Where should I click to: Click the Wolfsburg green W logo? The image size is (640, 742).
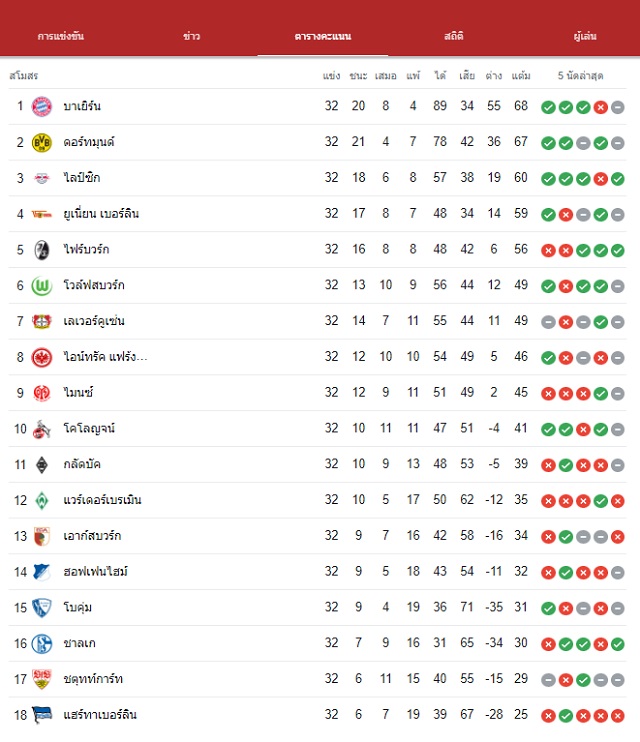[42, 286]
